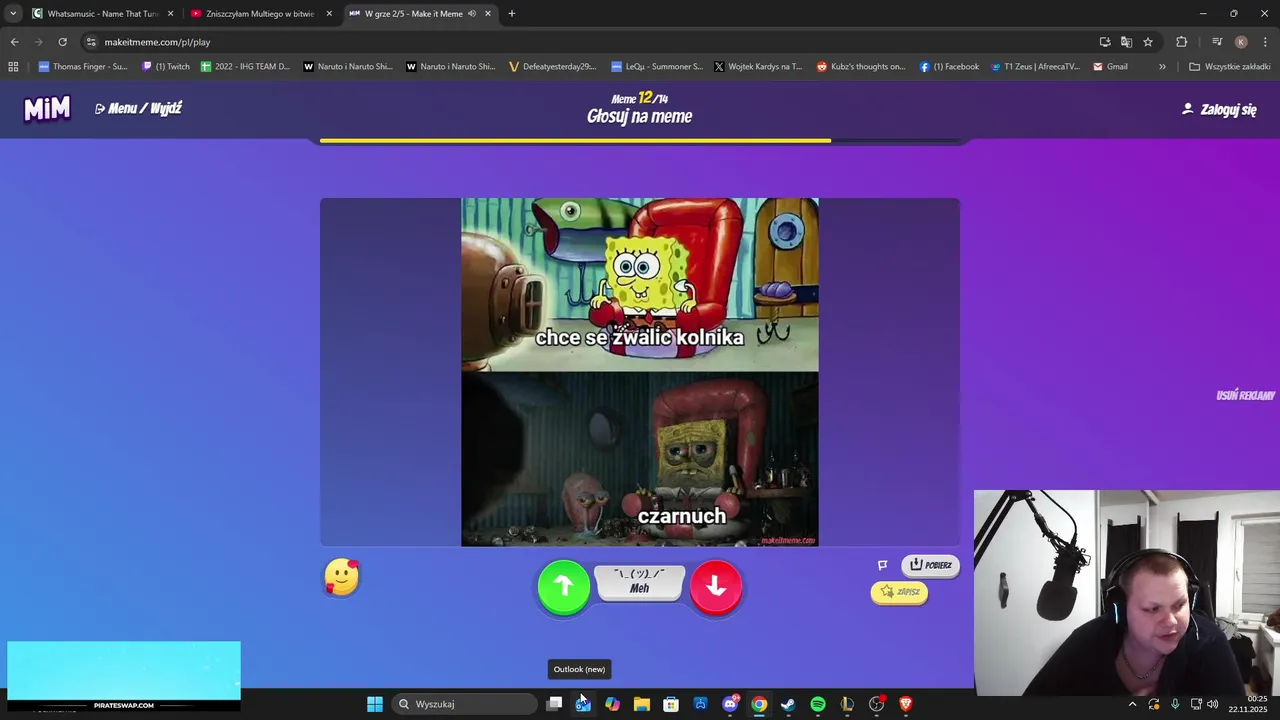This screenshot has width=1280, height=720.
Task: Click the install app icon in address bar
Action: tap(1105, 42)
